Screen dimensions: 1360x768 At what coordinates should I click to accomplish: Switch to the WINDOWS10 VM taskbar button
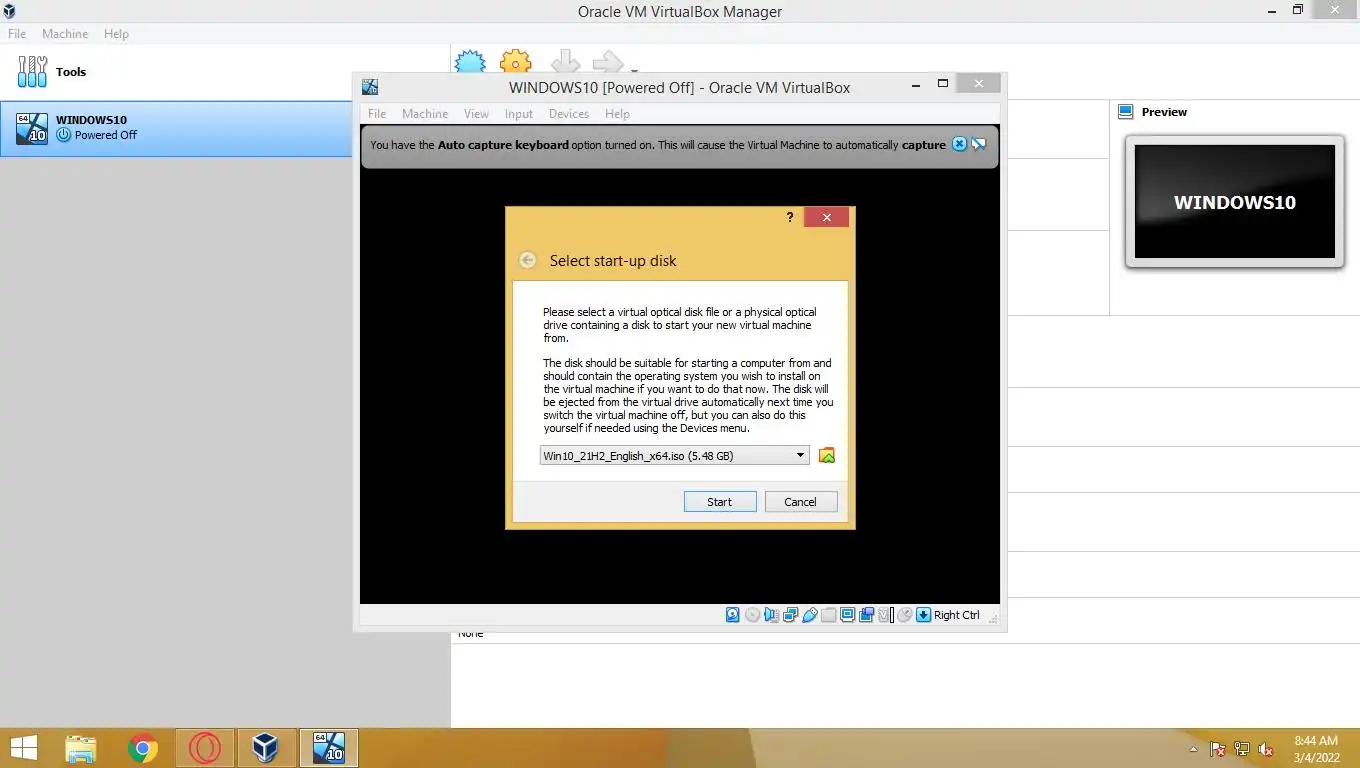pos(328,748)
